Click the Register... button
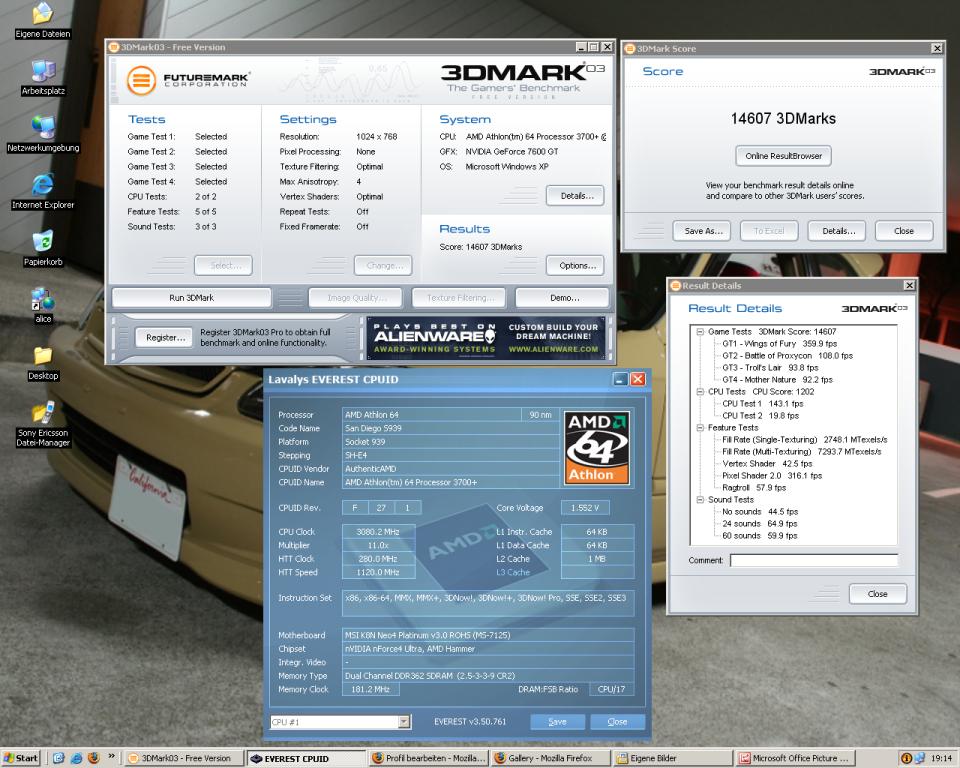The width and height of the screenshot is (960, 768). [163, 337]
